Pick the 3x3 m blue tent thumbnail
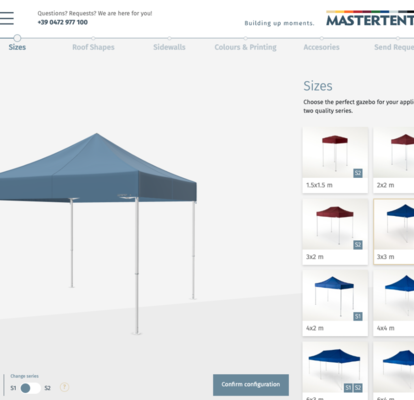Viewport: 414px width, 400px height. (x=394, y=232)
